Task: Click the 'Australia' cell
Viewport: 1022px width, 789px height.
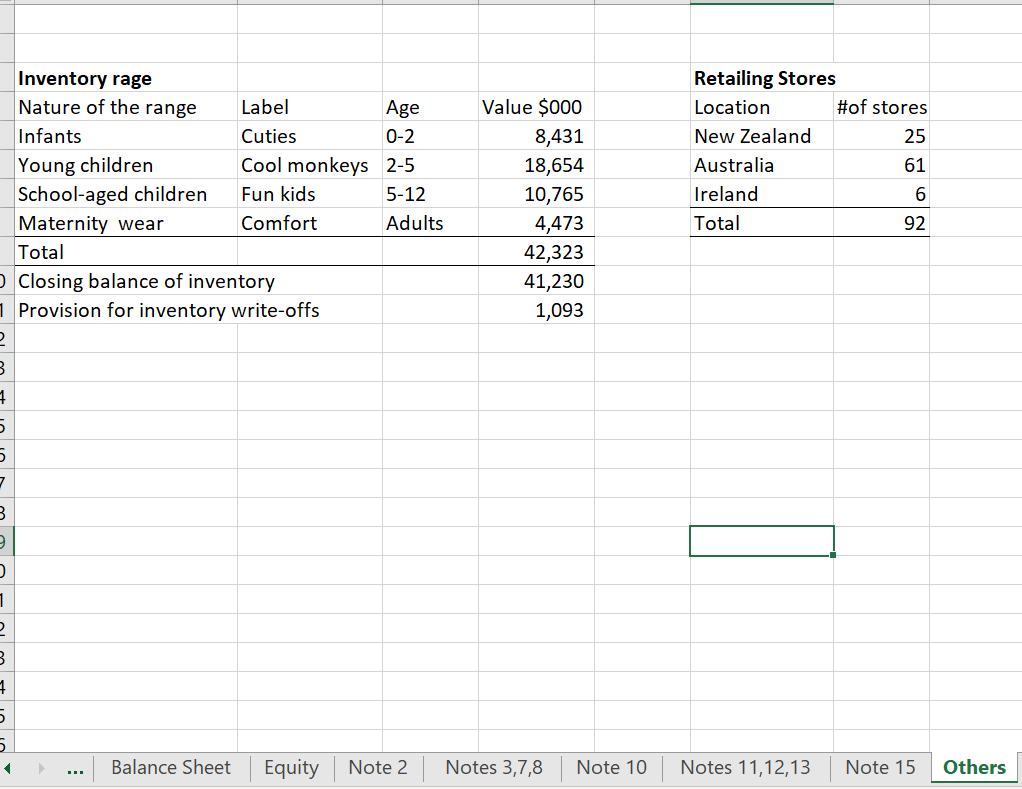Action: point(761,165)
